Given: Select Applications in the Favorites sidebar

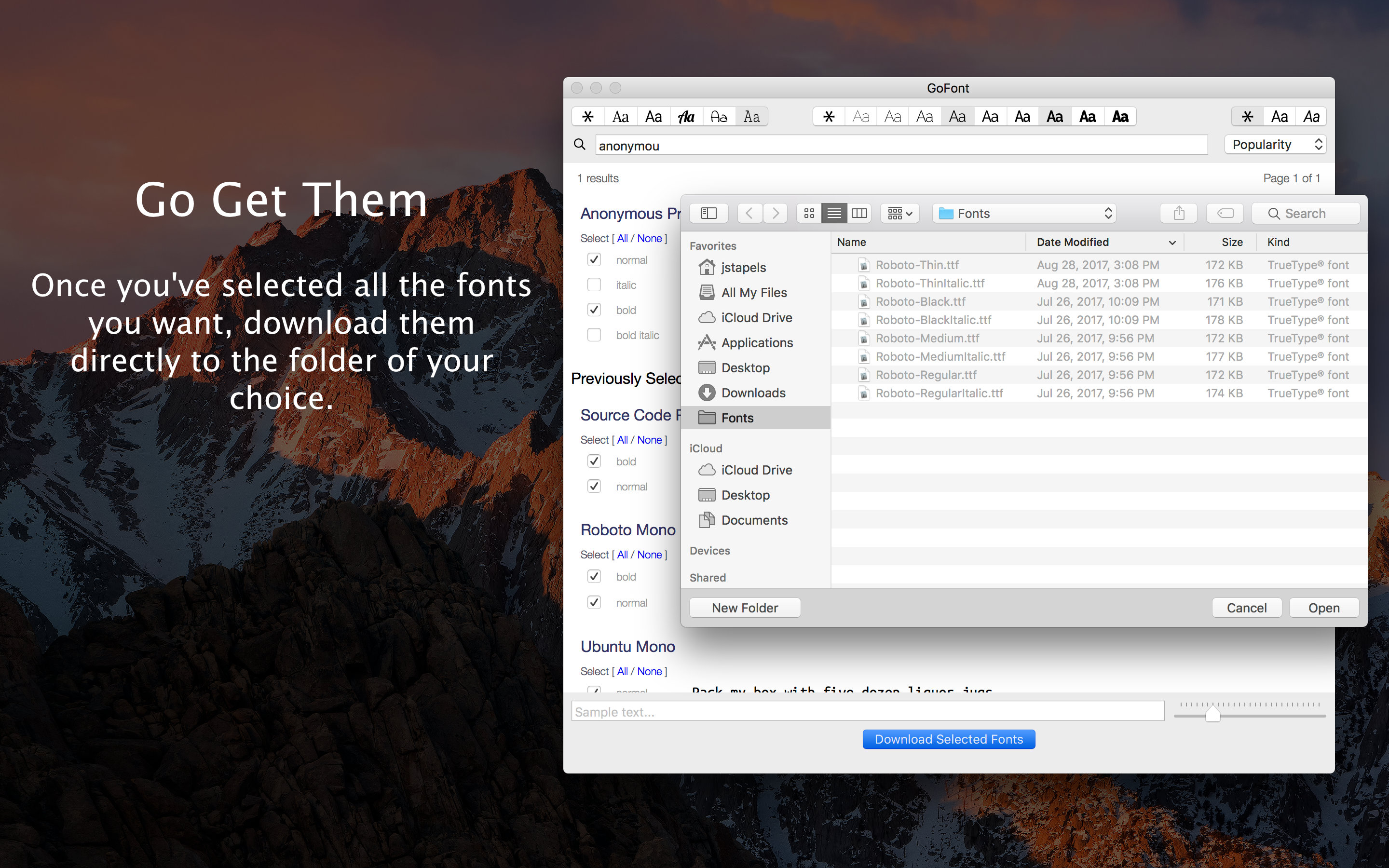Looking at the screenshot, I should (x=757, y=343).
